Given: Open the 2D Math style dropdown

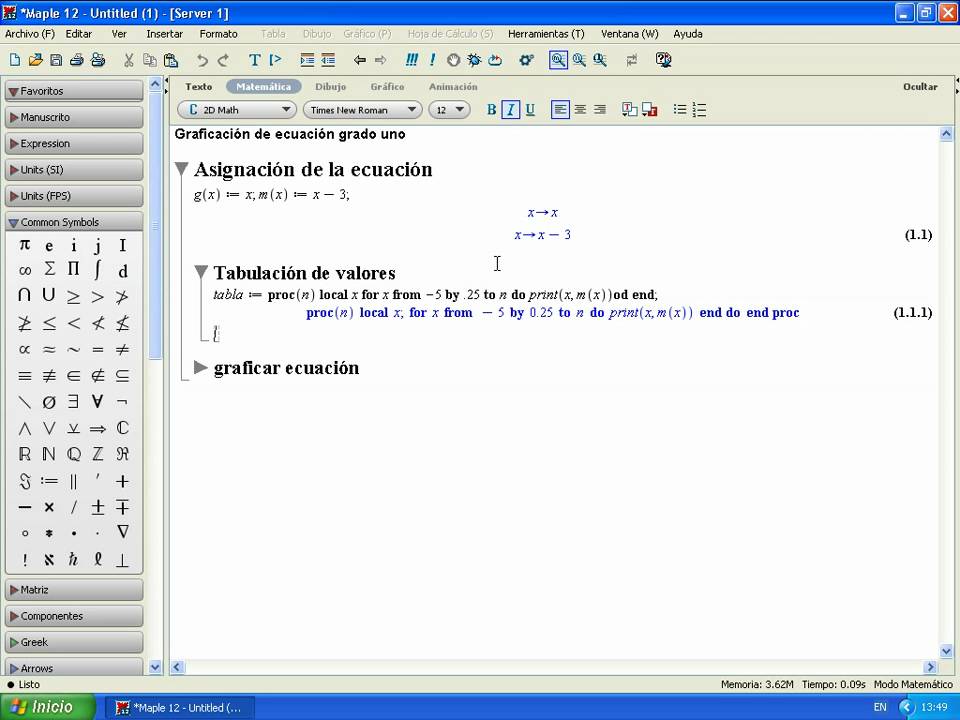Looking at the screenshot, I should pos(236,110).
